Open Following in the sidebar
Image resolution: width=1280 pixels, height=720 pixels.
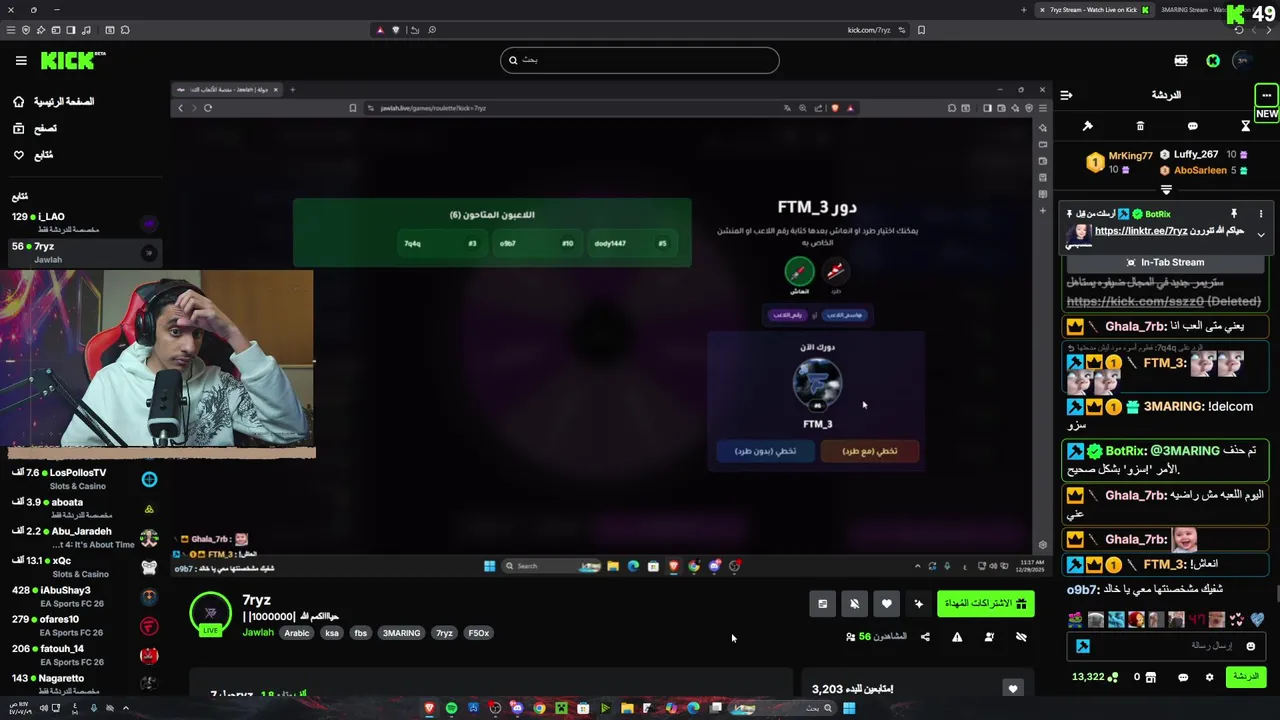click(x=33, y=155)
